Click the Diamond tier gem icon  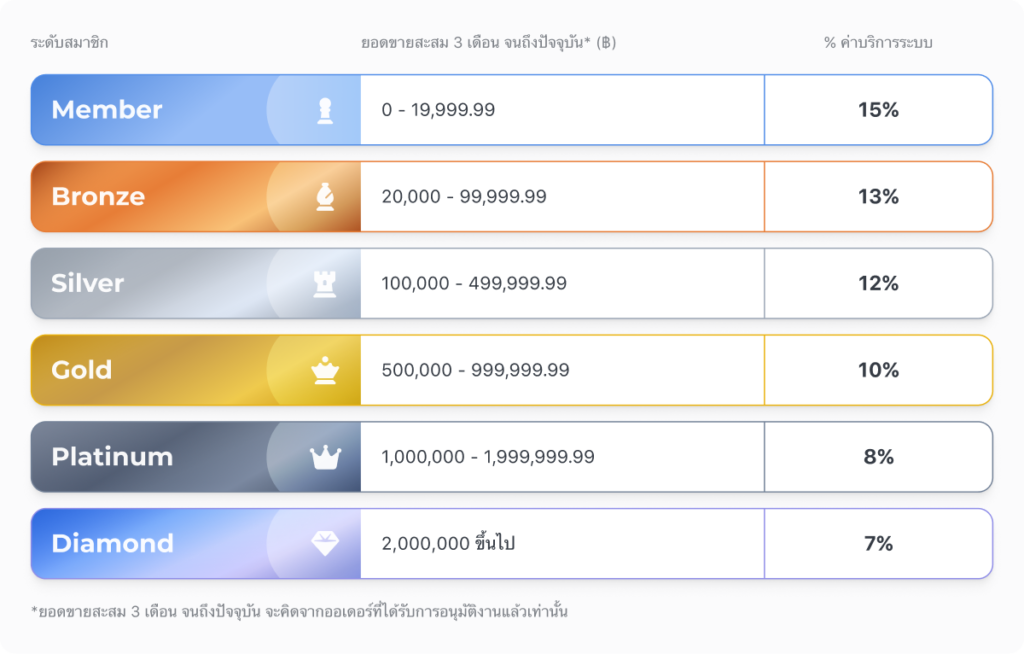click(325, 544)
